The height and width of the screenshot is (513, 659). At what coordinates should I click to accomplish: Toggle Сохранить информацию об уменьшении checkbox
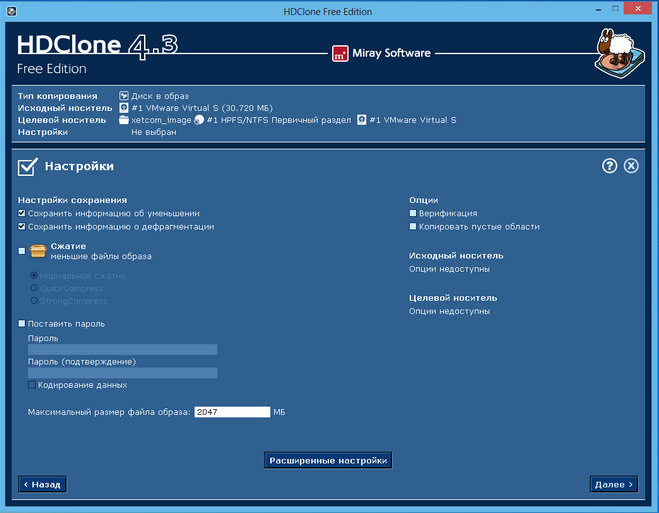(x=22, y=213)
